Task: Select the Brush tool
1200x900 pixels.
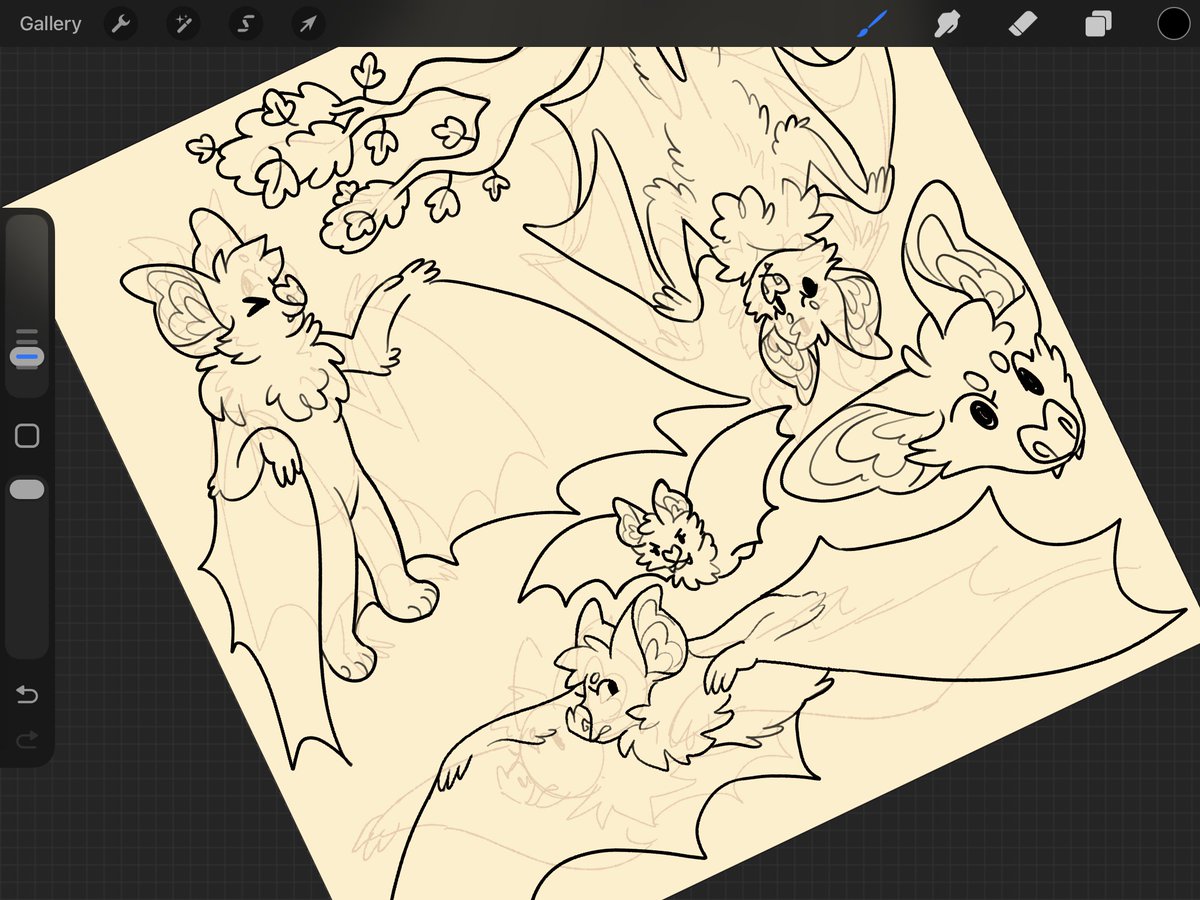Action: tap(872, 24)
